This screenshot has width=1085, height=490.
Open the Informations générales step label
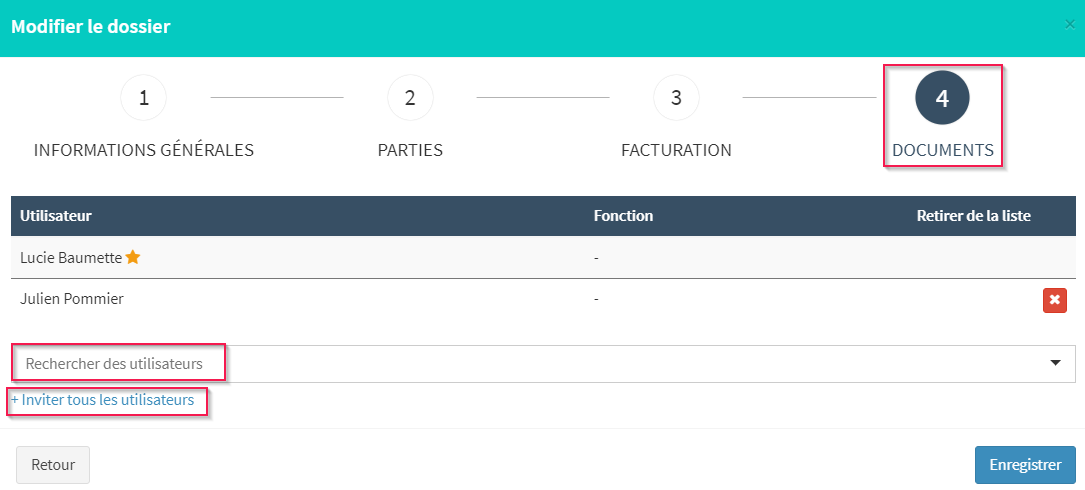tap(144, 150)
